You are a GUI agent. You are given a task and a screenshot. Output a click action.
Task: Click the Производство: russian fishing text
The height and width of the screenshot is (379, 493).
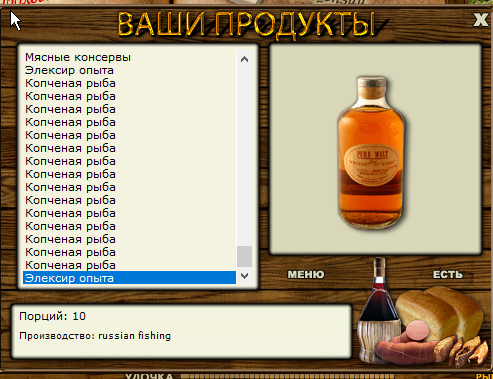point(95,335)
